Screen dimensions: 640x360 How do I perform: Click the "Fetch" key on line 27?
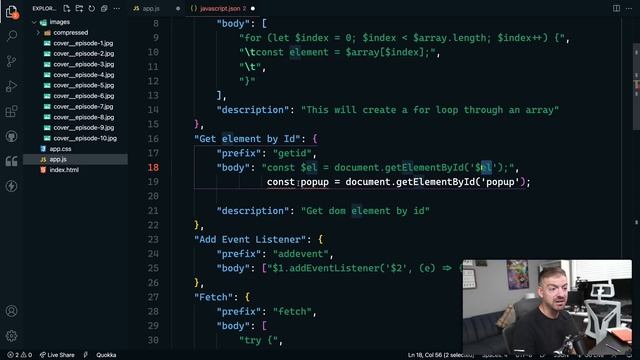click(x=216, y=297)
